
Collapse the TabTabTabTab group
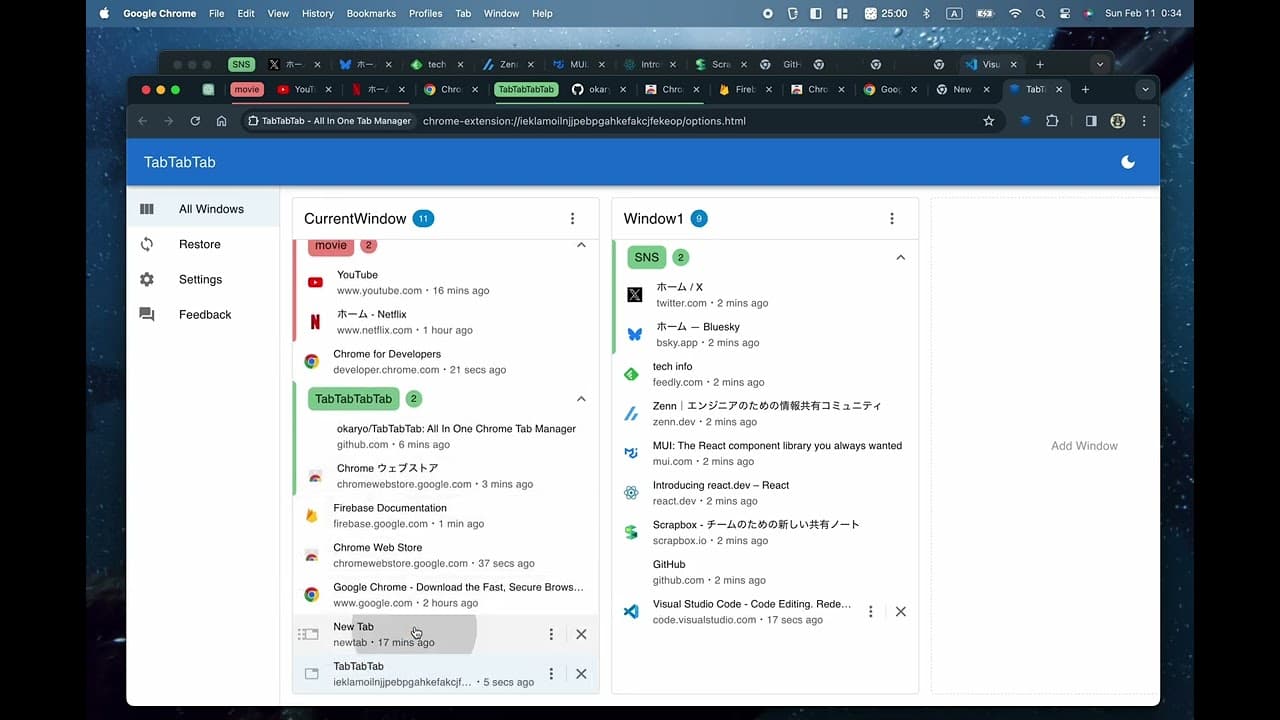581,399
